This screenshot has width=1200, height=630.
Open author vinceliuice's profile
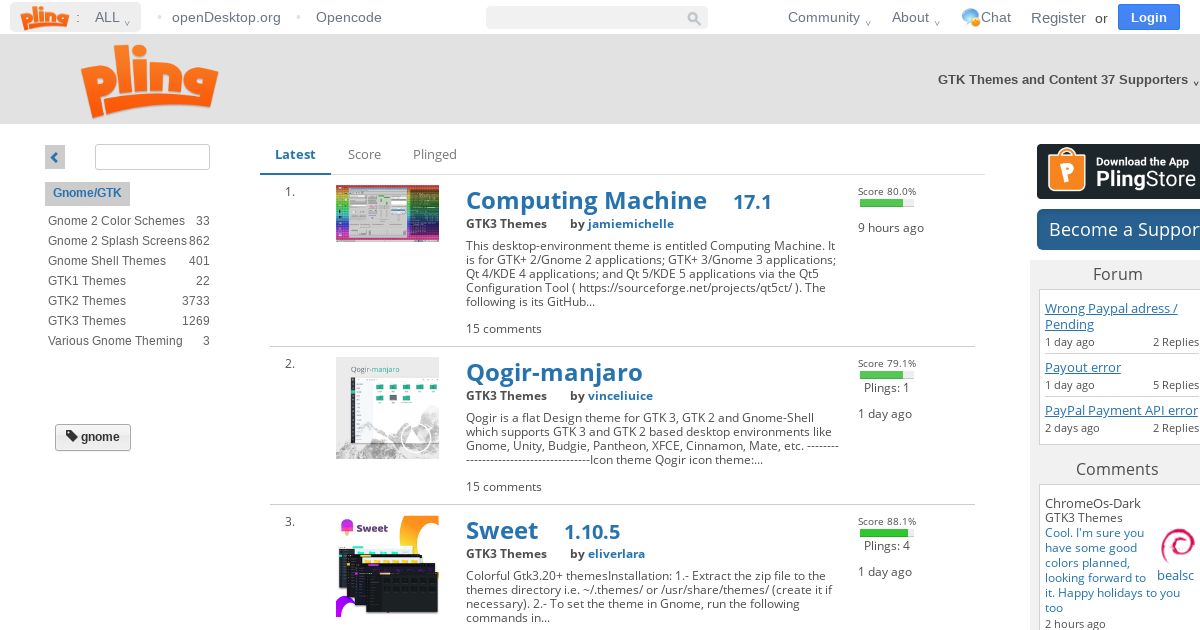pos(620,396)
